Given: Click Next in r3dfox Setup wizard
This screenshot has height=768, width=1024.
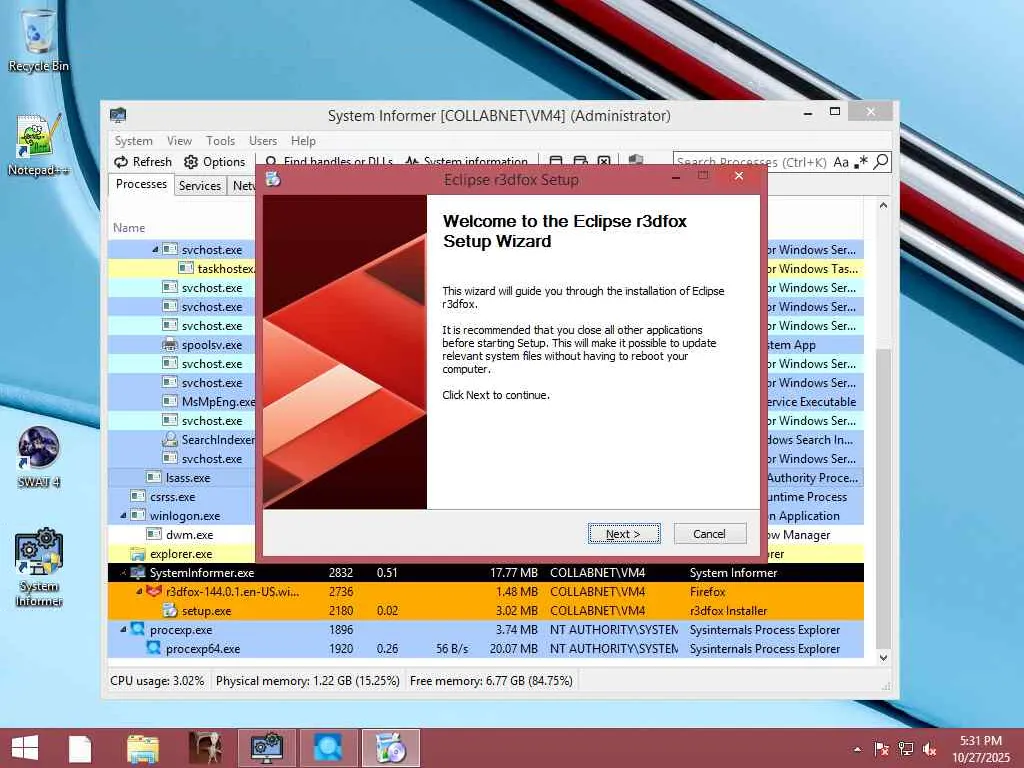Looking at the screenshot, I should pyautogui.click(x=624, y=534).
